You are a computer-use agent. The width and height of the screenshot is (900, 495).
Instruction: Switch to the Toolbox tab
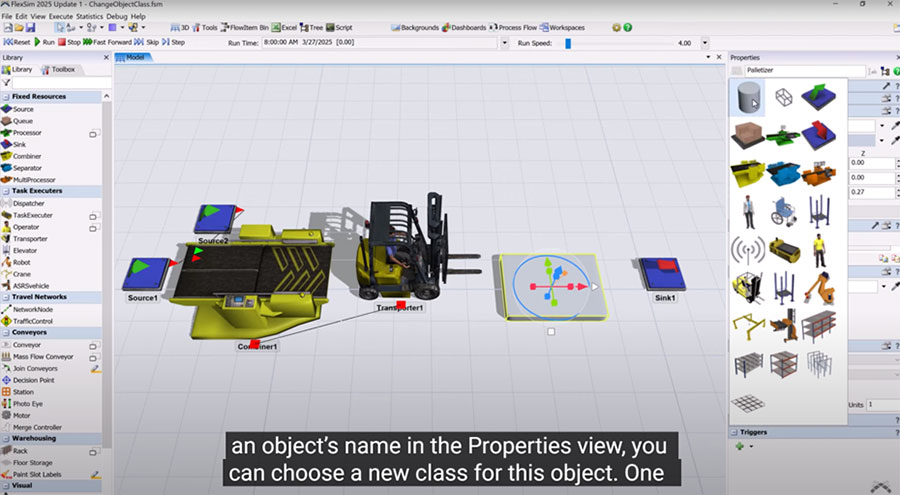[x=62, y=70]
